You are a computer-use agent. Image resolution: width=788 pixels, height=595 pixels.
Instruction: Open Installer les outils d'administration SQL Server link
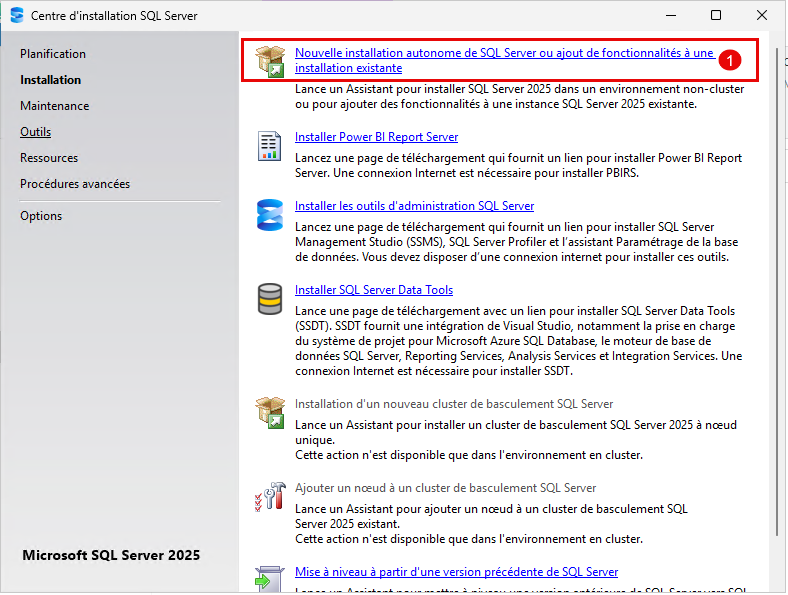coord(414,206)
